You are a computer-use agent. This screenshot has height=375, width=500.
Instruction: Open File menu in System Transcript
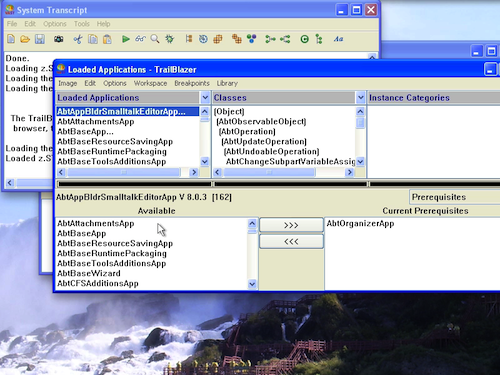pyautogui.click(x=12, y=24)
